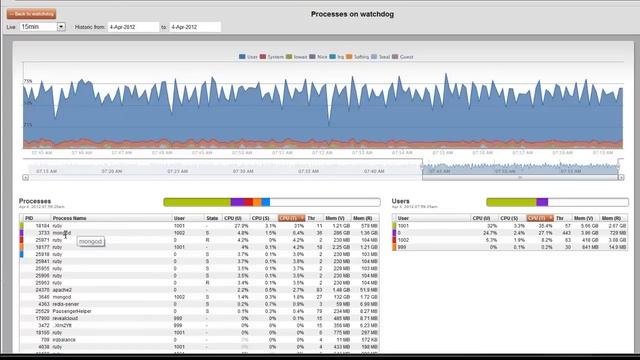Click red color marker for PID 25971
Viewport: 640px width, 360px height.
point(21,240)
